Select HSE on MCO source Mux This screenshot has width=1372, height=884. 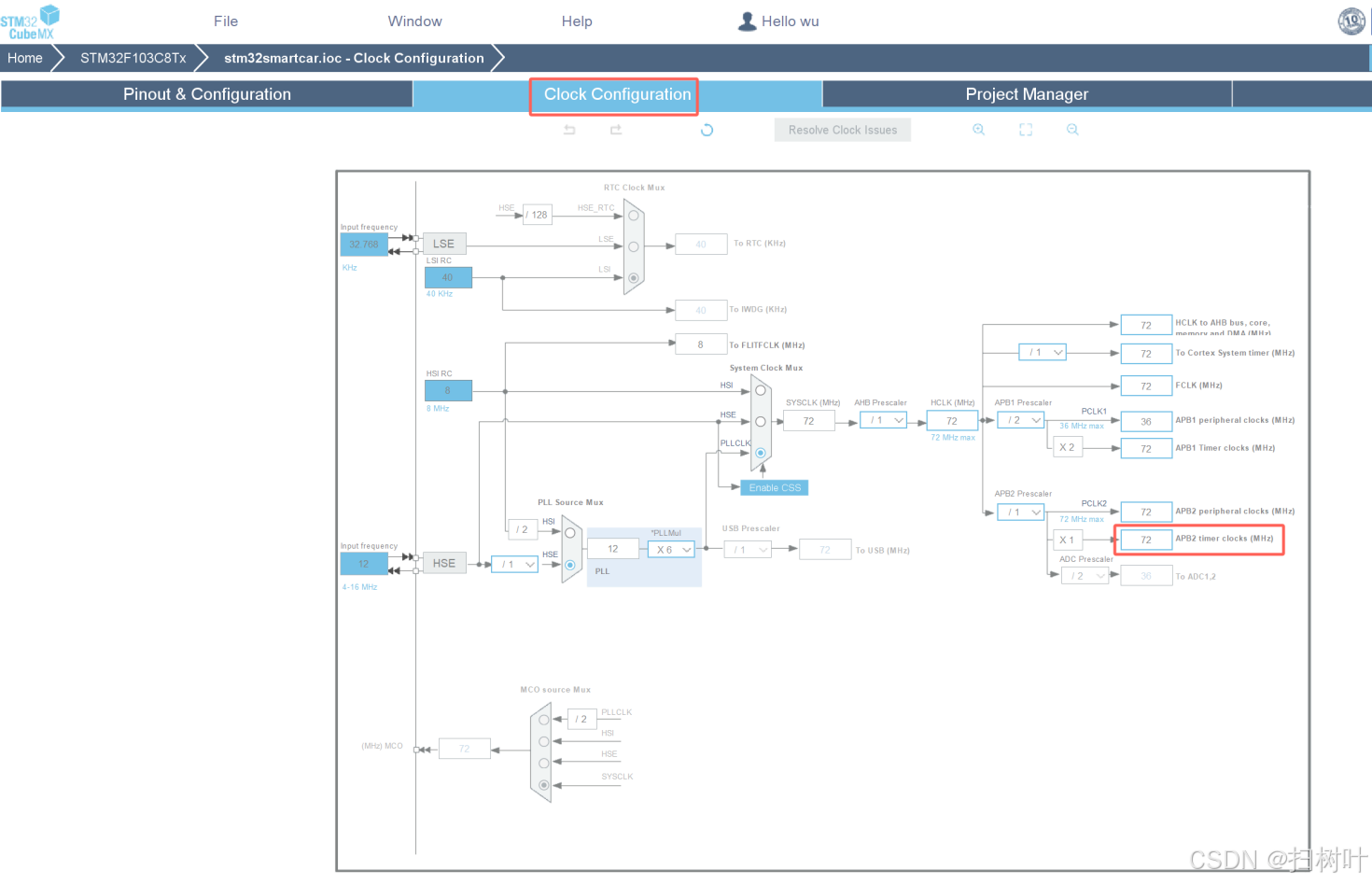pos(544,763)
